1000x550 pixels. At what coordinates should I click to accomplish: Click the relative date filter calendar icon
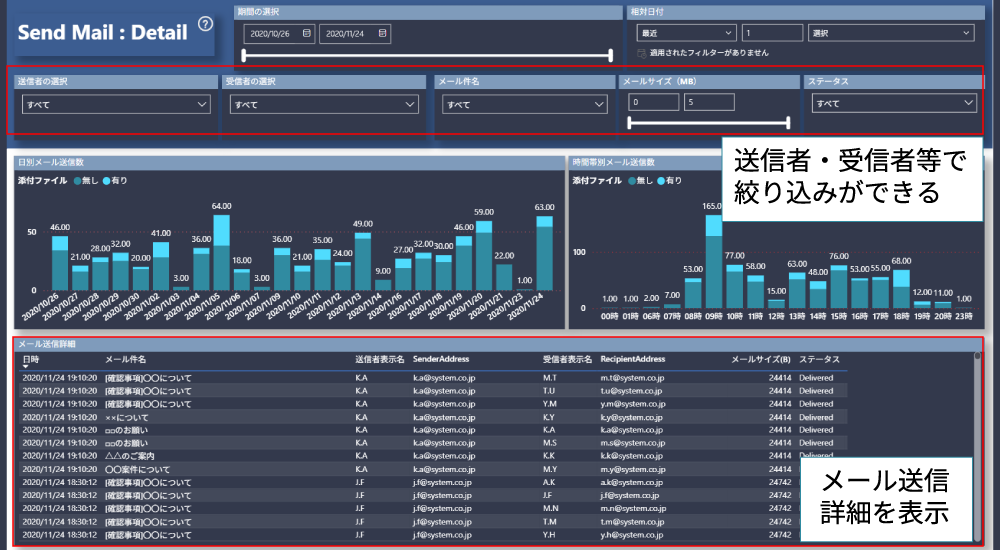pos(641,53)
